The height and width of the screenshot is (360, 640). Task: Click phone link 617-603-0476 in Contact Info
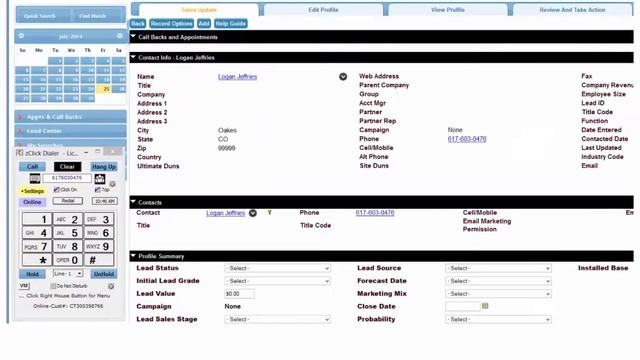coord(467,139)
